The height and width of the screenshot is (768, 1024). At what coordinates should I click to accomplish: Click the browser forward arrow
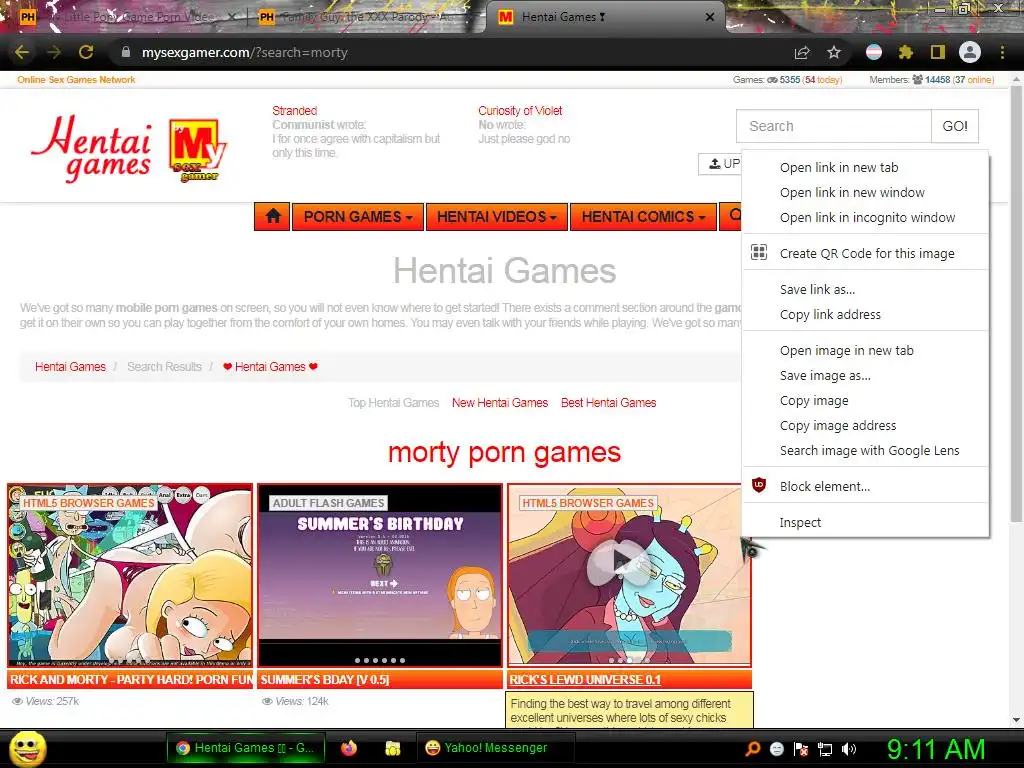[54, 52]
